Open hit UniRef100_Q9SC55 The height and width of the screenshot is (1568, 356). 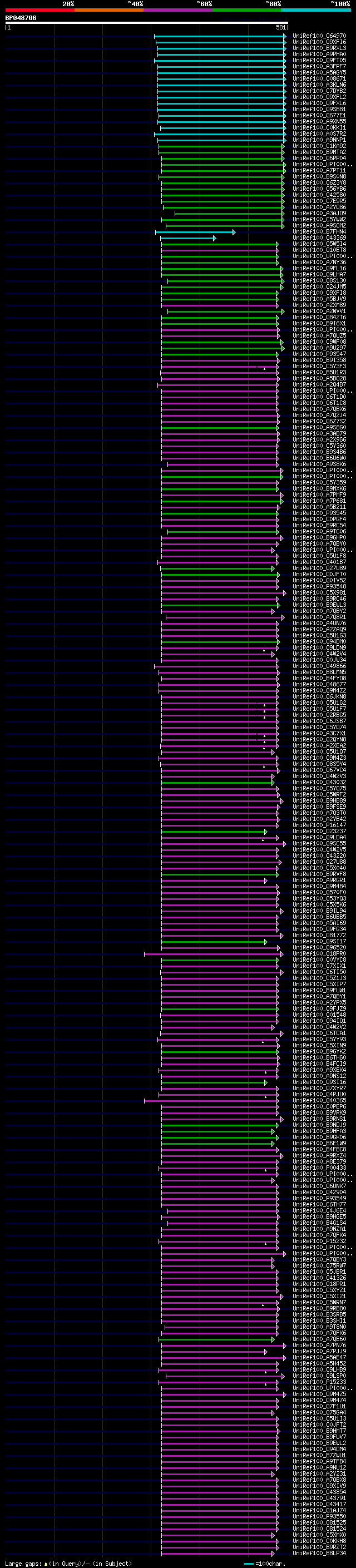319,844
